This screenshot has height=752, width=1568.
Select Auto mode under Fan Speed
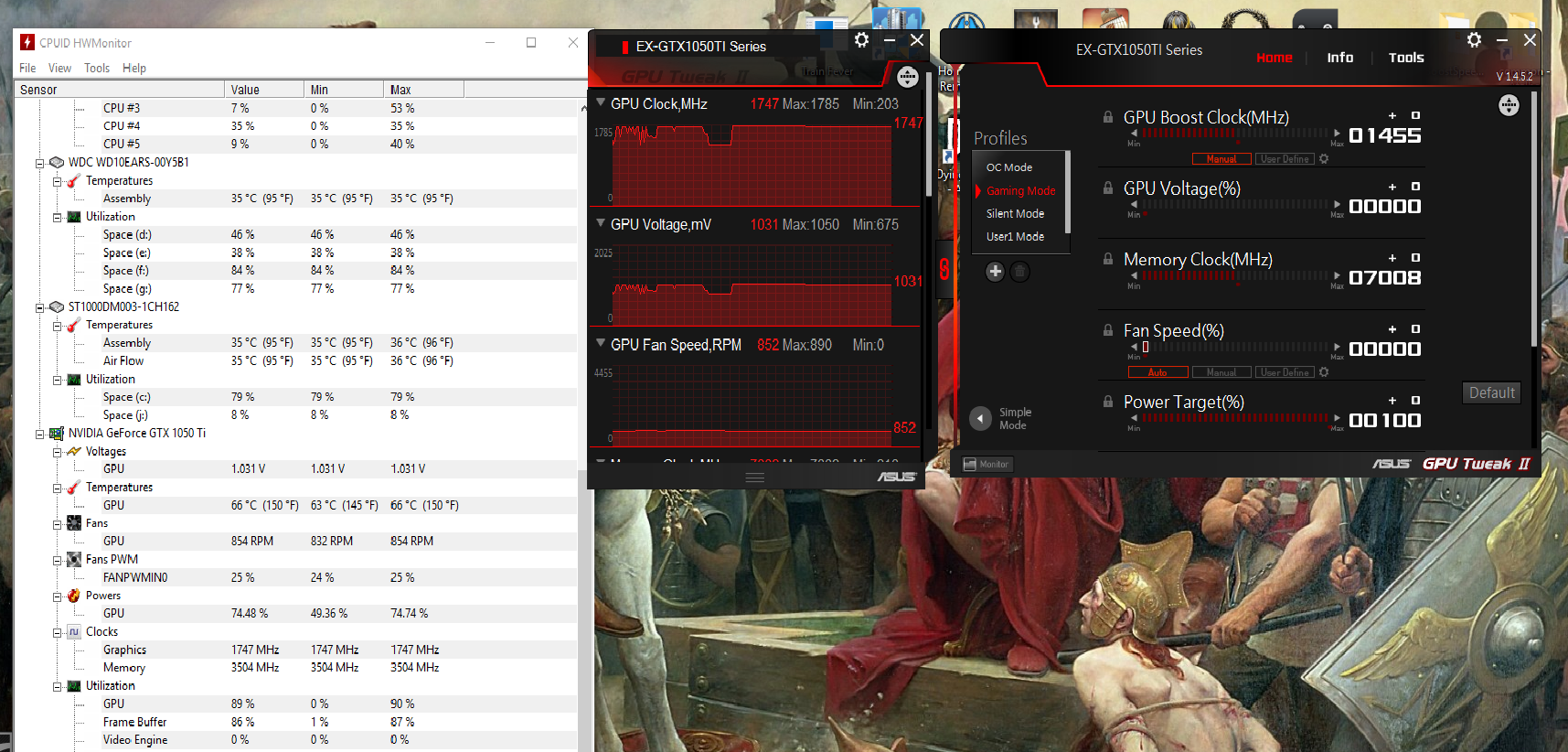[1157, 372]
